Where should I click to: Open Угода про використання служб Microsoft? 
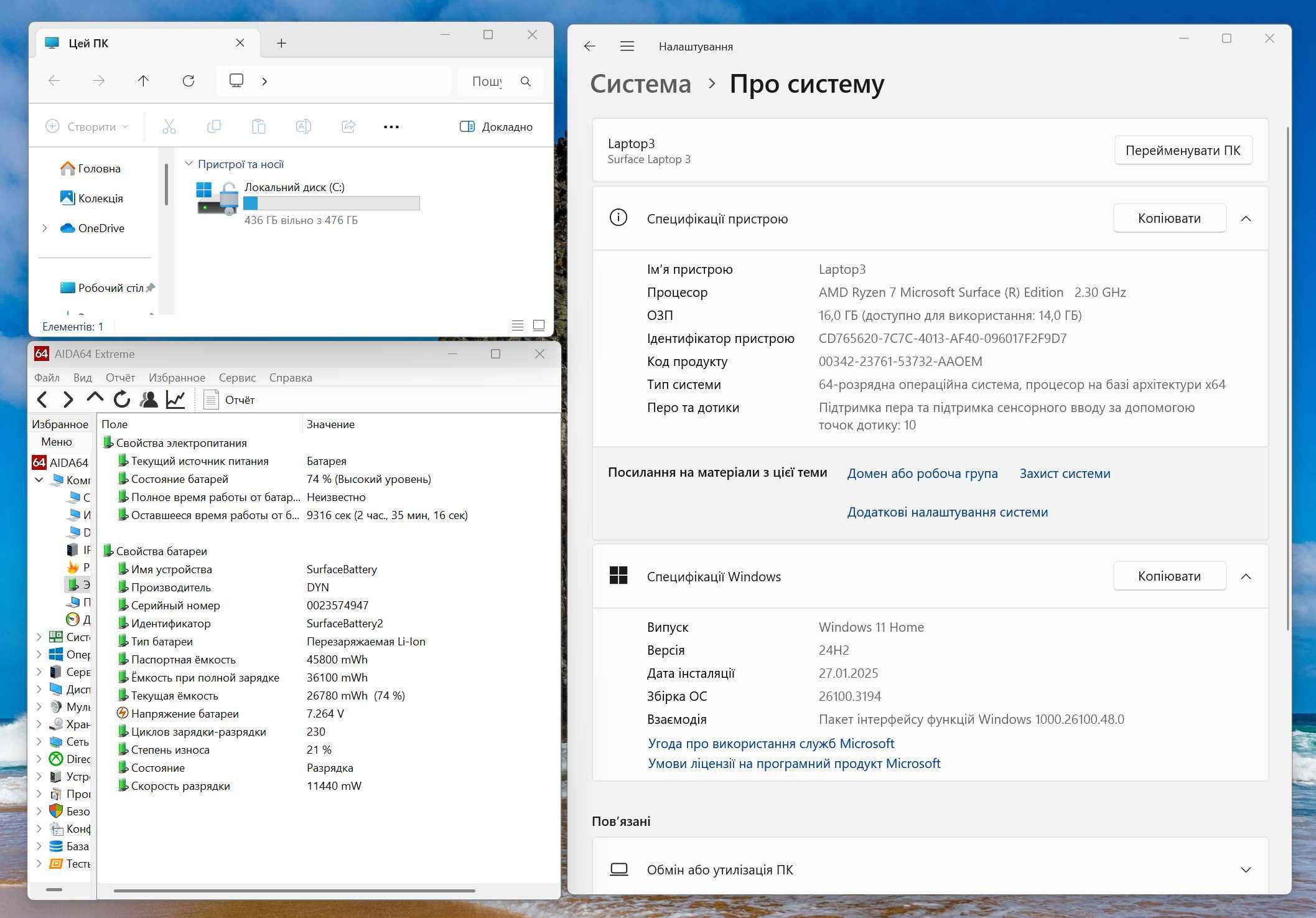pyautogui.click(x=771, y=743)
